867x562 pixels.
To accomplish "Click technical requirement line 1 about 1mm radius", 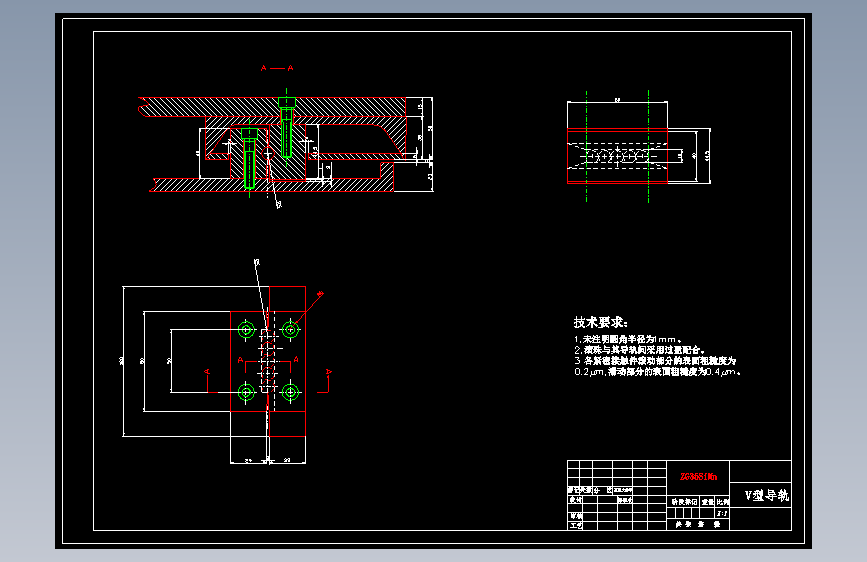I will pos(628,339).
